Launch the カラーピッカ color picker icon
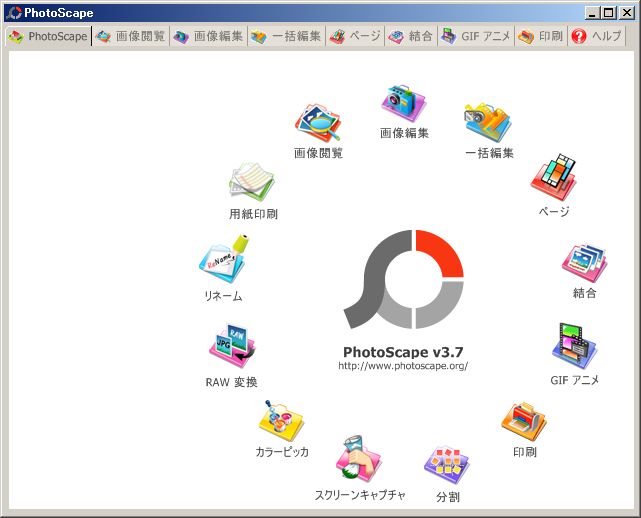This screenshot has width=641, height=518. point(281,420)
